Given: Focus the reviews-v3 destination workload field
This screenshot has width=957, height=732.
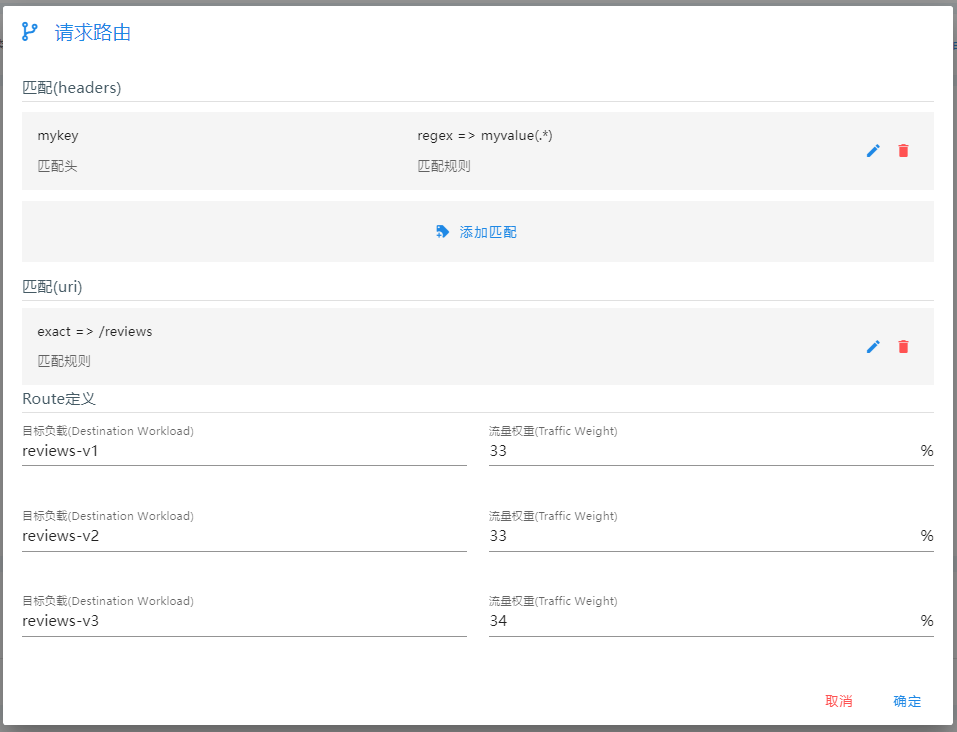Looking at the screenshot, I should 244,621.
